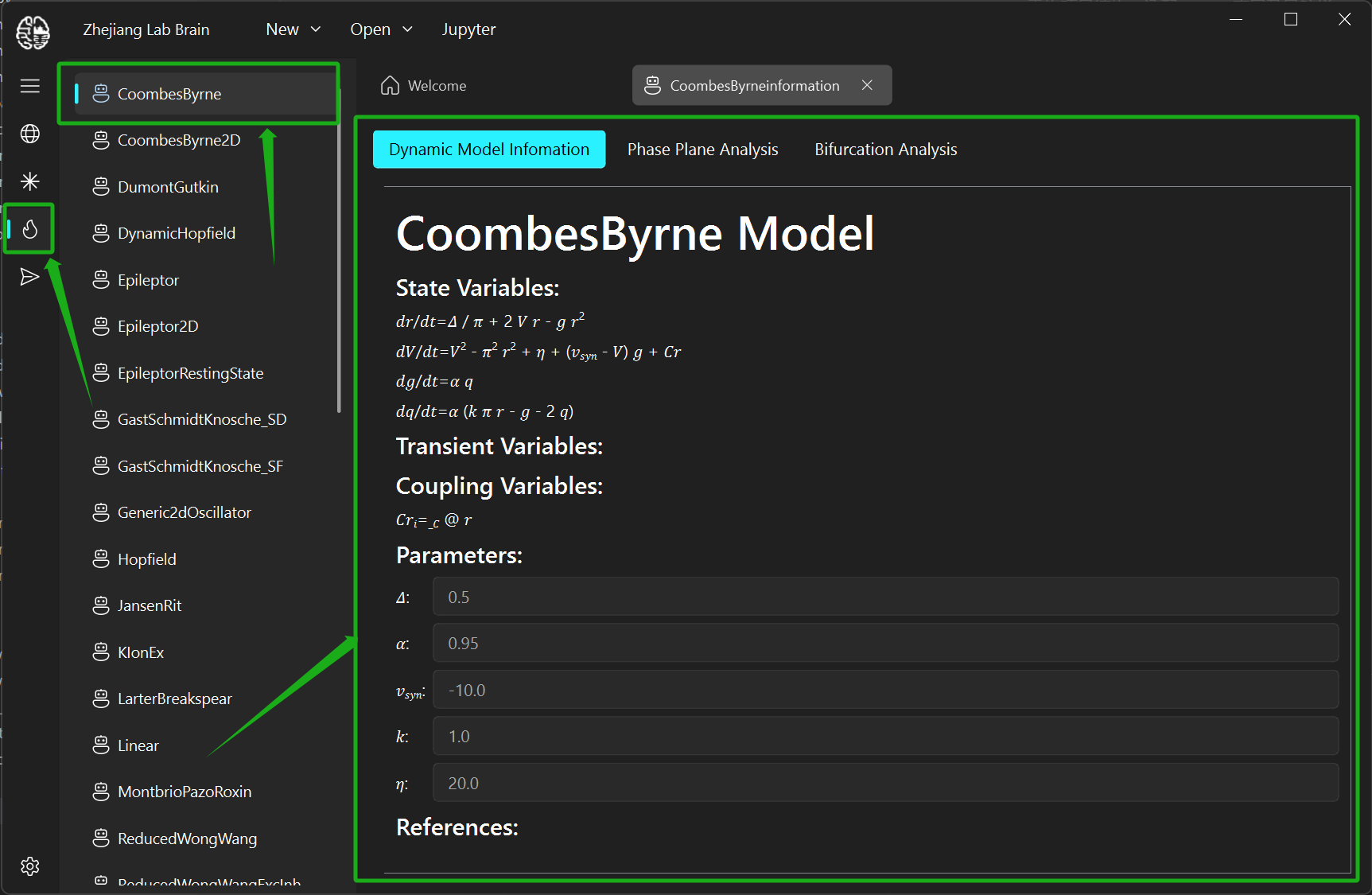
Task: Click the η parameter field showing 20.0
Action: tap(885, 783)
